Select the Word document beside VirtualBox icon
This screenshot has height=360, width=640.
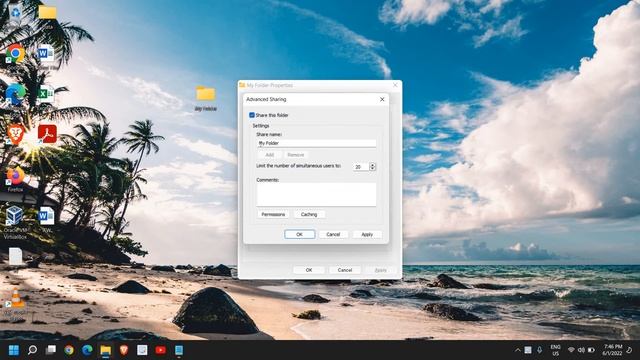[46, 219]
